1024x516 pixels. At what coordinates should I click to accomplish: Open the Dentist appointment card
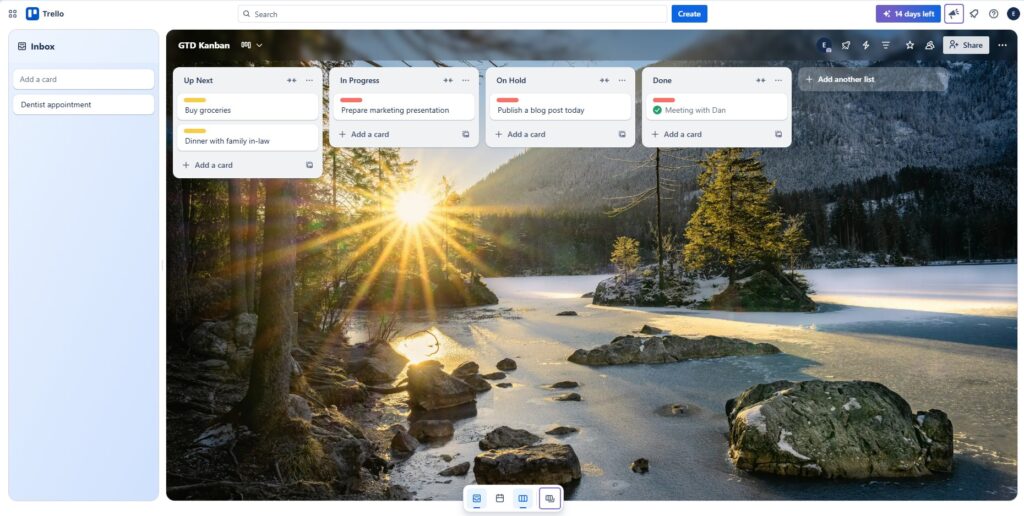tap(84, 105)
